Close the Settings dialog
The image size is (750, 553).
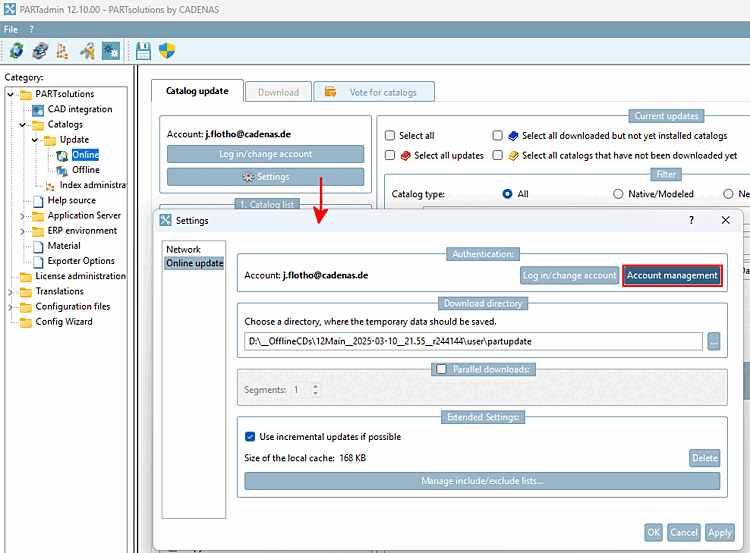[x=726, y=220]
